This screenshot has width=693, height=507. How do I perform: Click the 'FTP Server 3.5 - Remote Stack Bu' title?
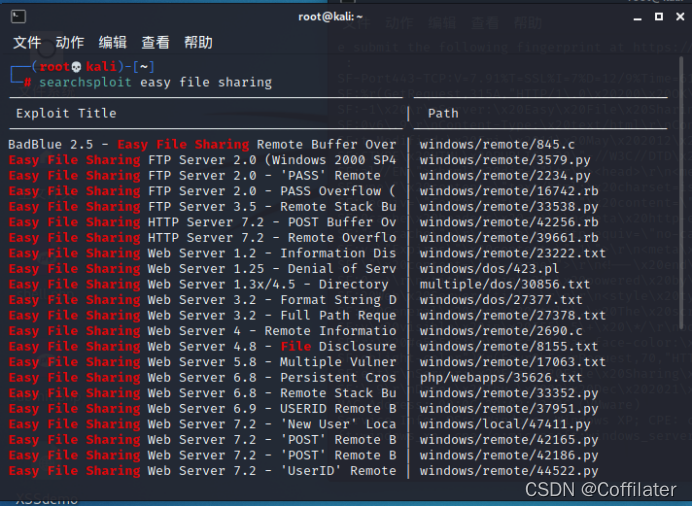click(x=272, y=206)
